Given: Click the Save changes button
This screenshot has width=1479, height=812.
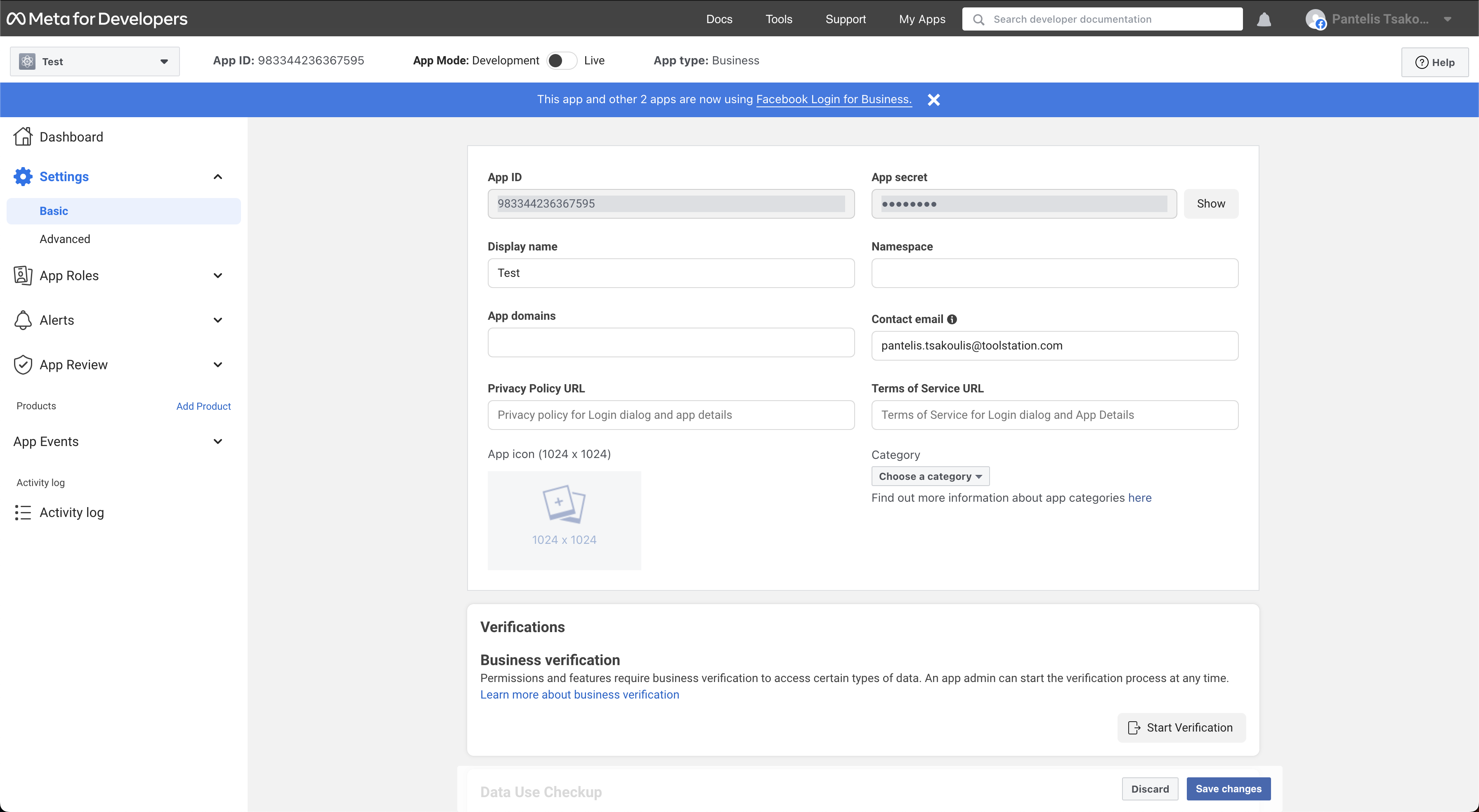Looking at the screenshot, I should 1228,788.
